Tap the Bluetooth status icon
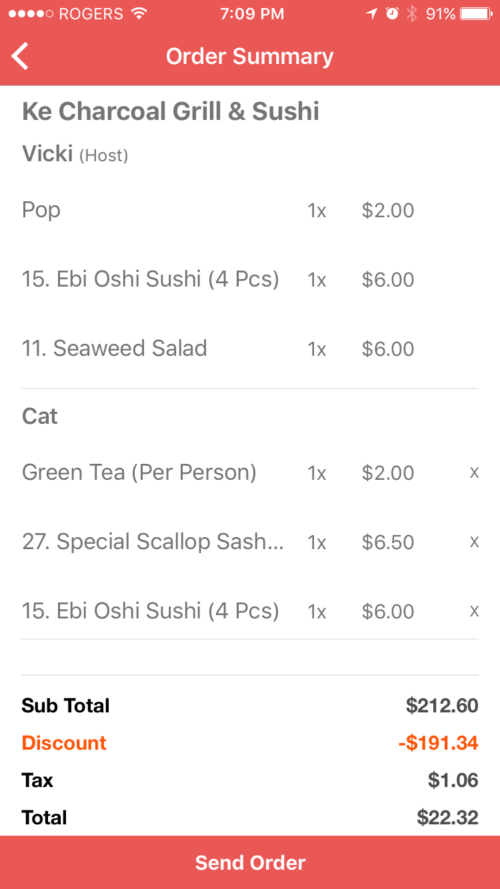The height and width of the screenshot is (889, 500). click(412, 14)
